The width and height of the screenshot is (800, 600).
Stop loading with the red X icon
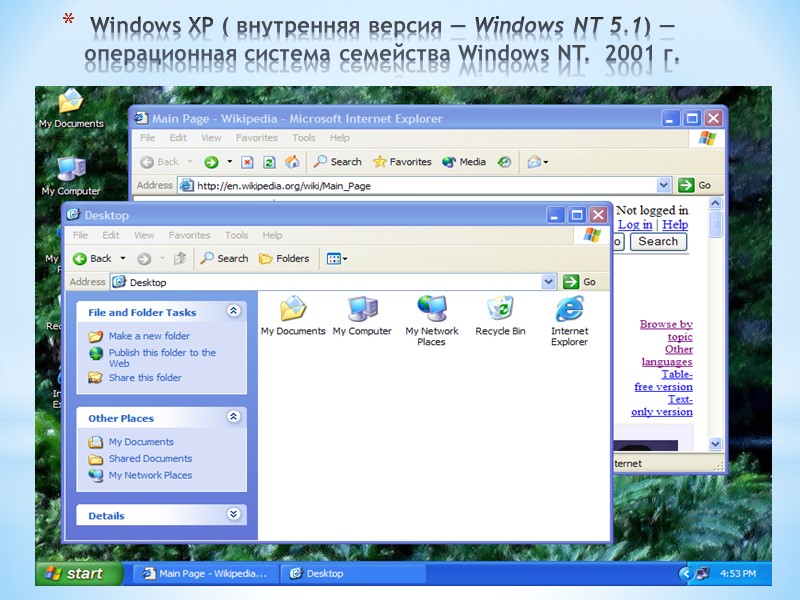coord(246,161)
